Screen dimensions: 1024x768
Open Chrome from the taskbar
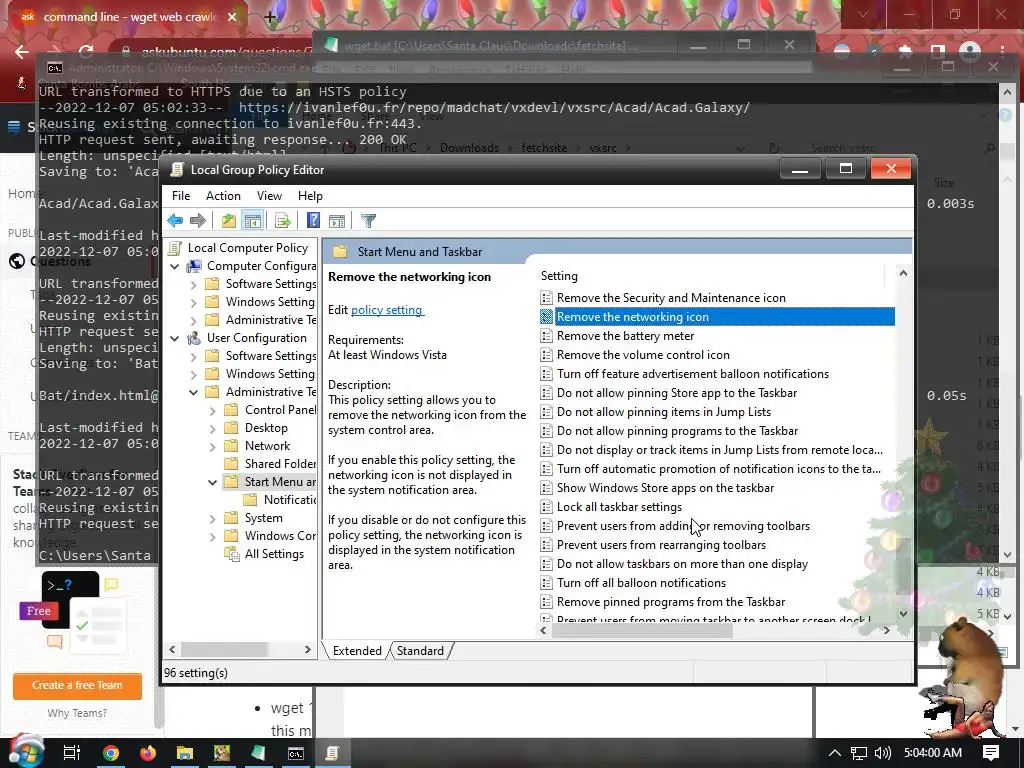coord(110,753)
